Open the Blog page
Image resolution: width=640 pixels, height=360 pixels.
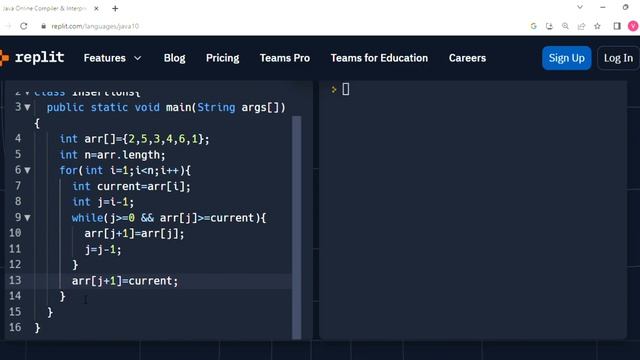(174, 58)
